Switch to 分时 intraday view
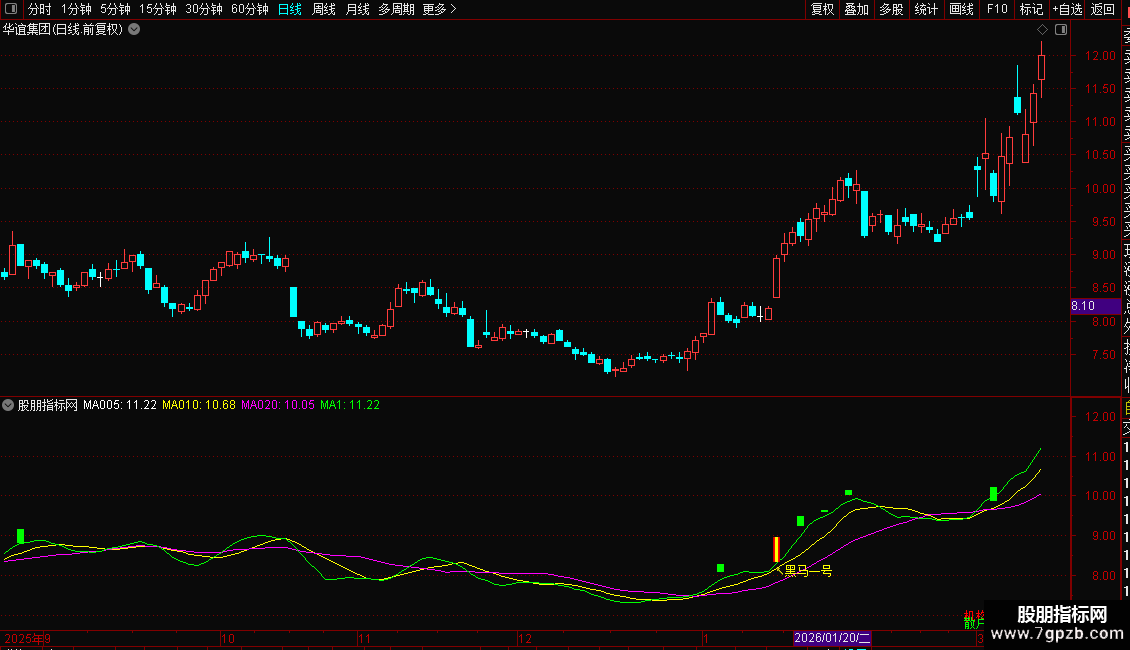 click(x=40, y=9)
